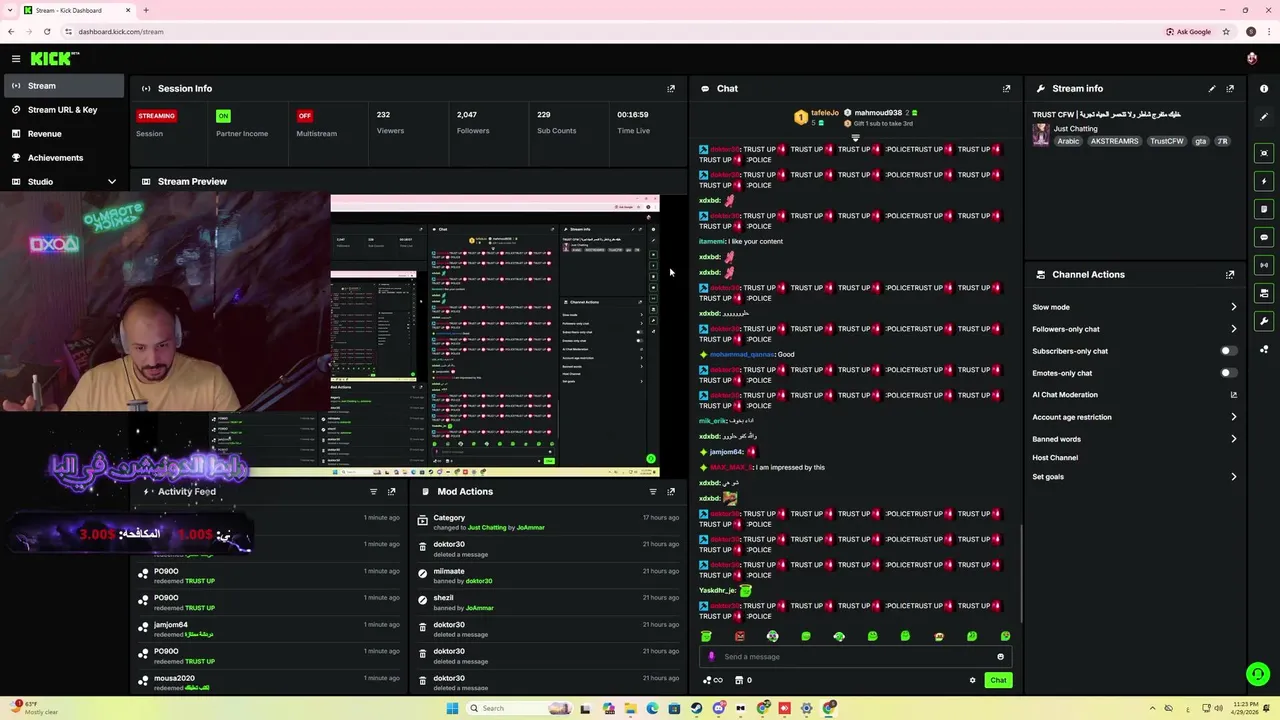Filter the Activity Feed list
Image resolution: width=1280 pixels, height=720 pixels.
(x=373, y=491)
